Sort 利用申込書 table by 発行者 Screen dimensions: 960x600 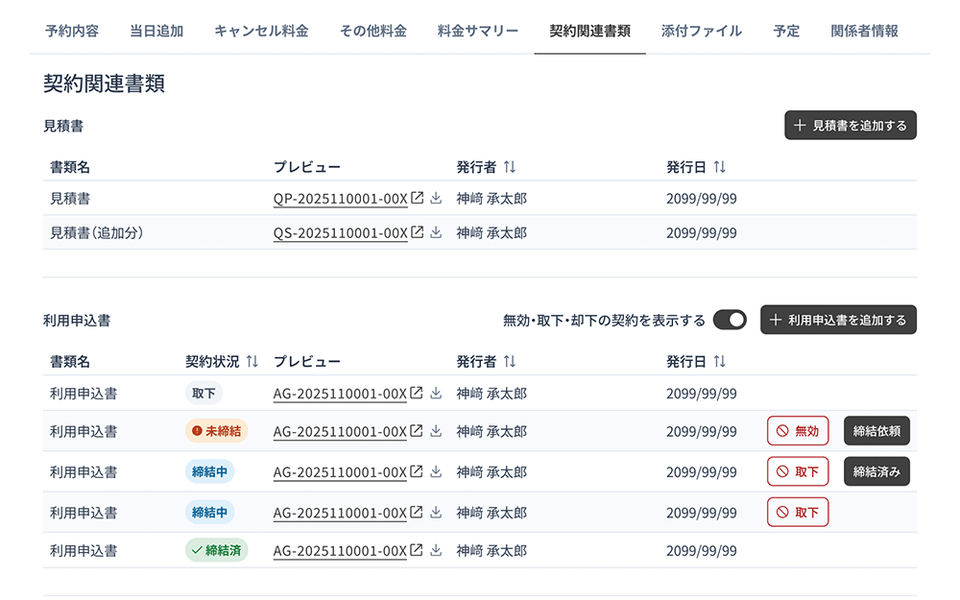(x=510, y=361)
